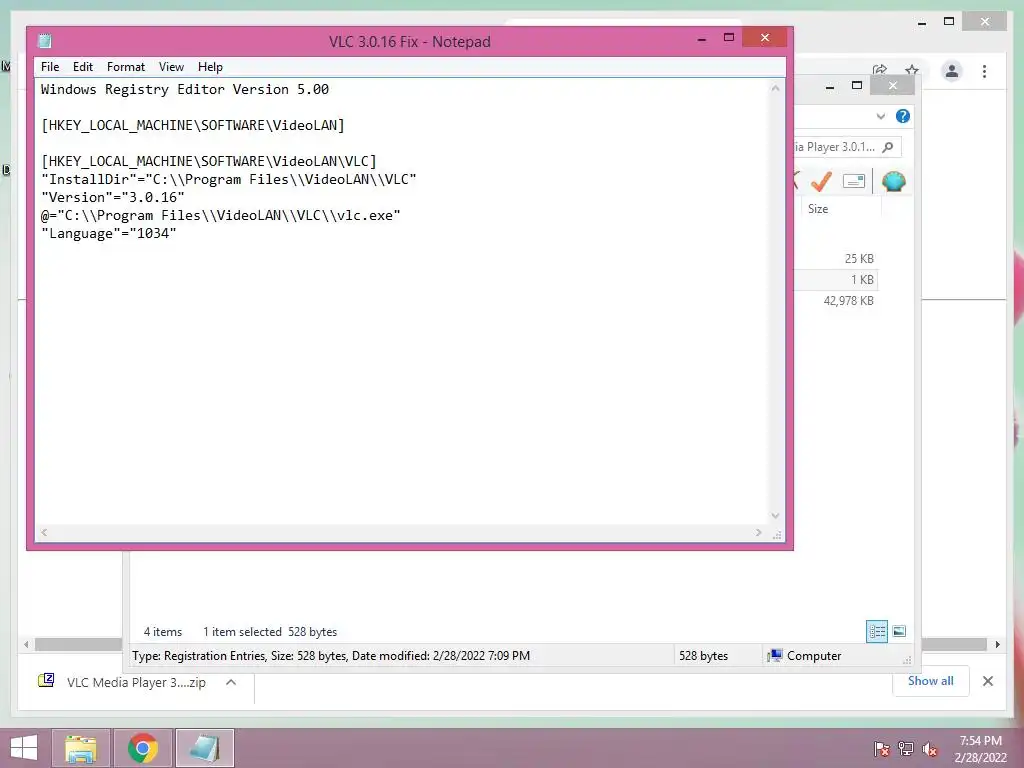Open the Help menu in Notepad
This screenshot has height=768, width=1024.
click(210, 67)
